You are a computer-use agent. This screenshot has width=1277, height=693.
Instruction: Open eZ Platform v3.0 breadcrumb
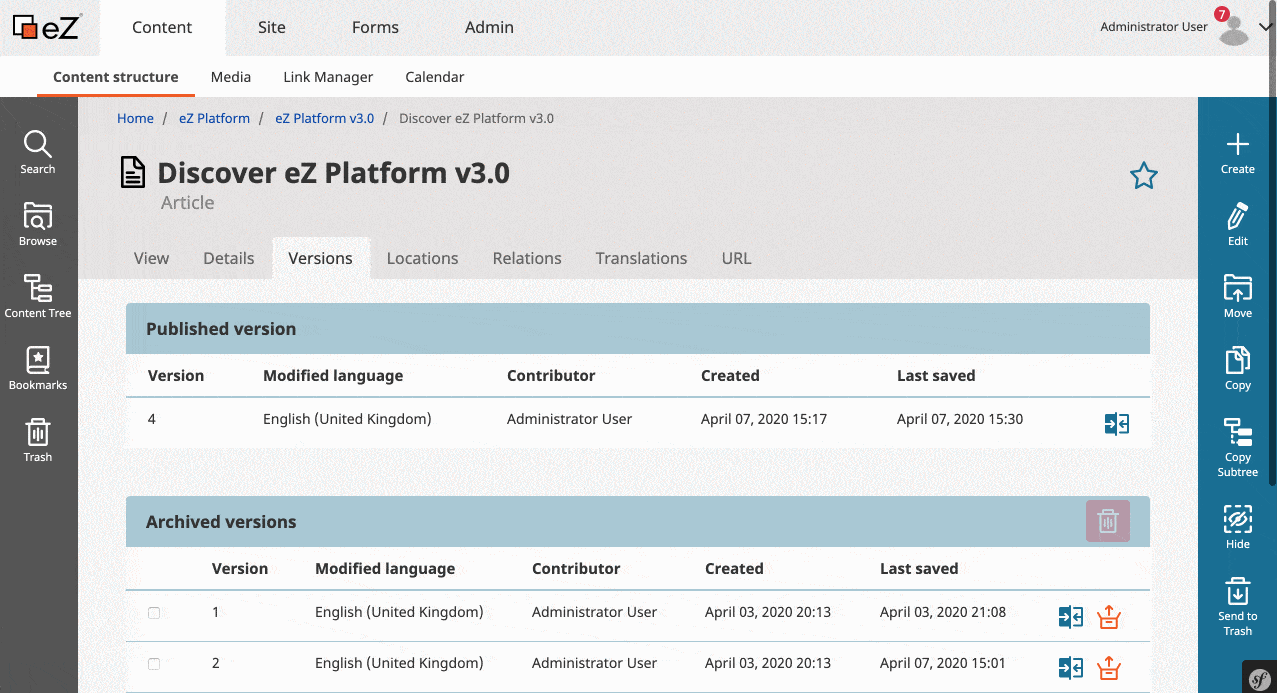324,118
